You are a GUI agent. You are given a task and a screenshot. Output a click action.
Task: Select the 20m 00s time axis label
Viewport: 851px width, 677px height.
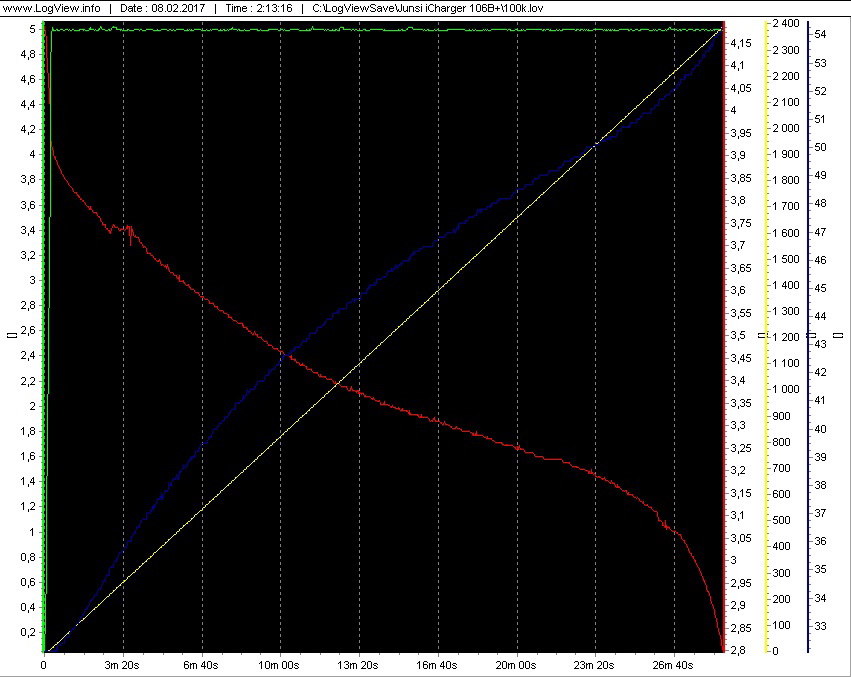(517, 664)
